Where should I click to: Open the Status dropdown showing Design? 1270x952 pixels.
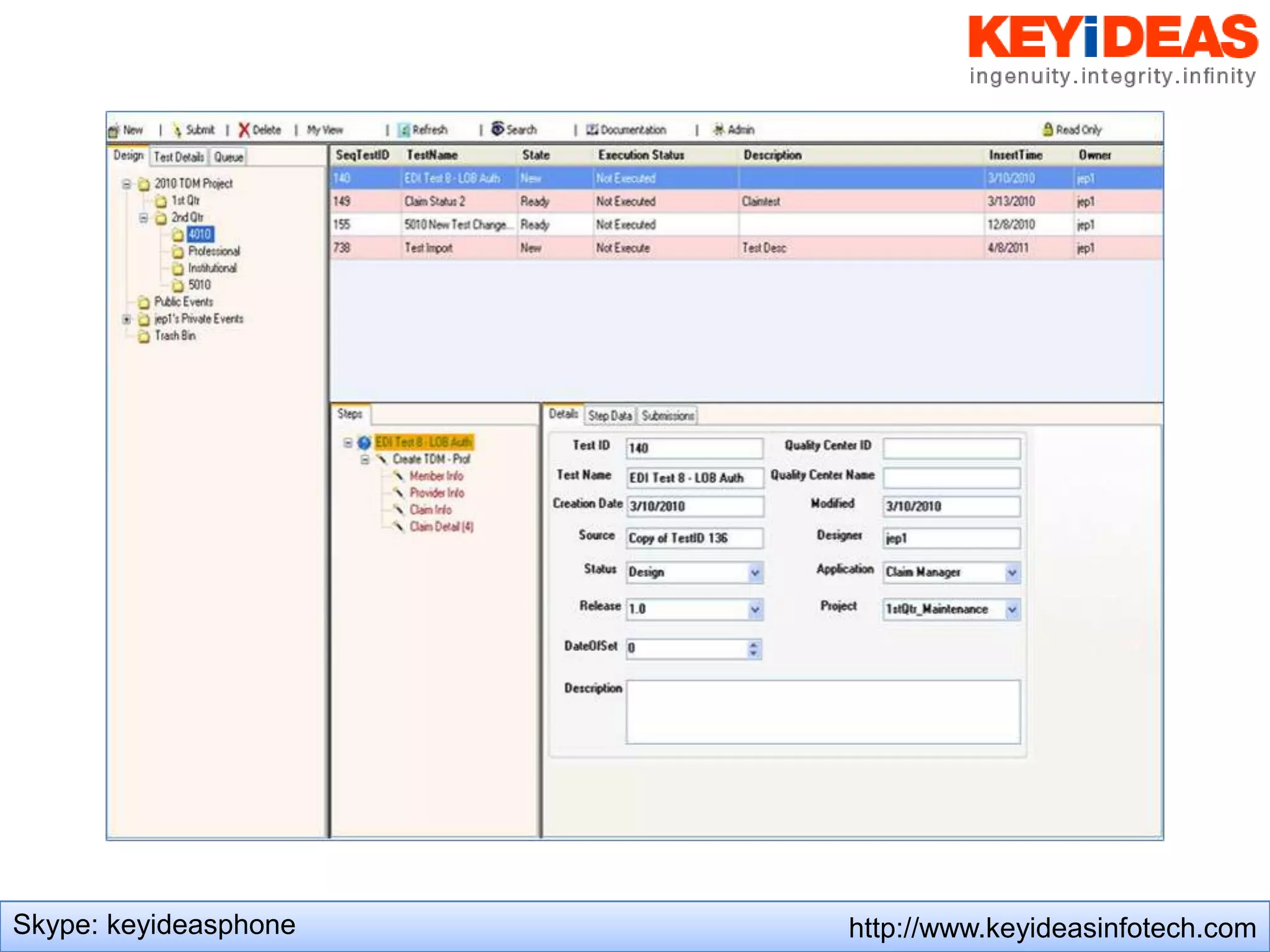(755, 573)
